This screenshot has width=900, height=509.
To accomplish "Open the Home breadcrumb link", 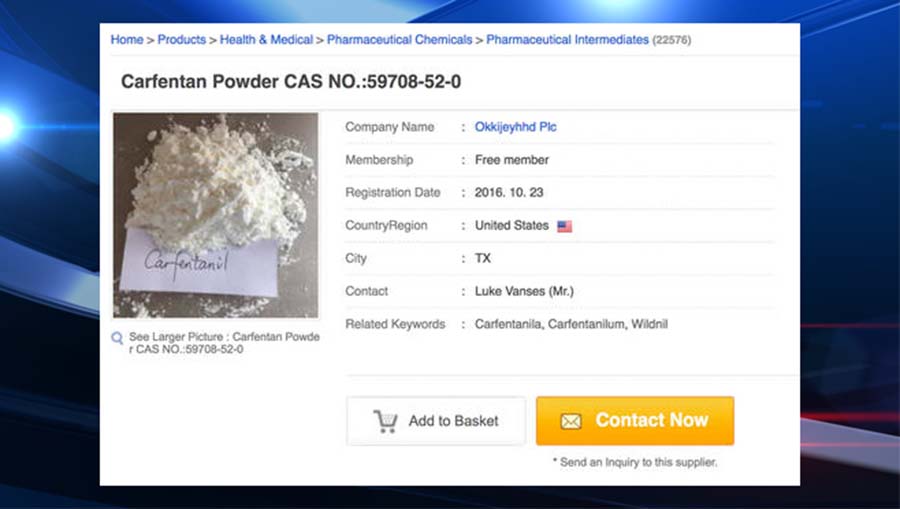I will 127,40.
